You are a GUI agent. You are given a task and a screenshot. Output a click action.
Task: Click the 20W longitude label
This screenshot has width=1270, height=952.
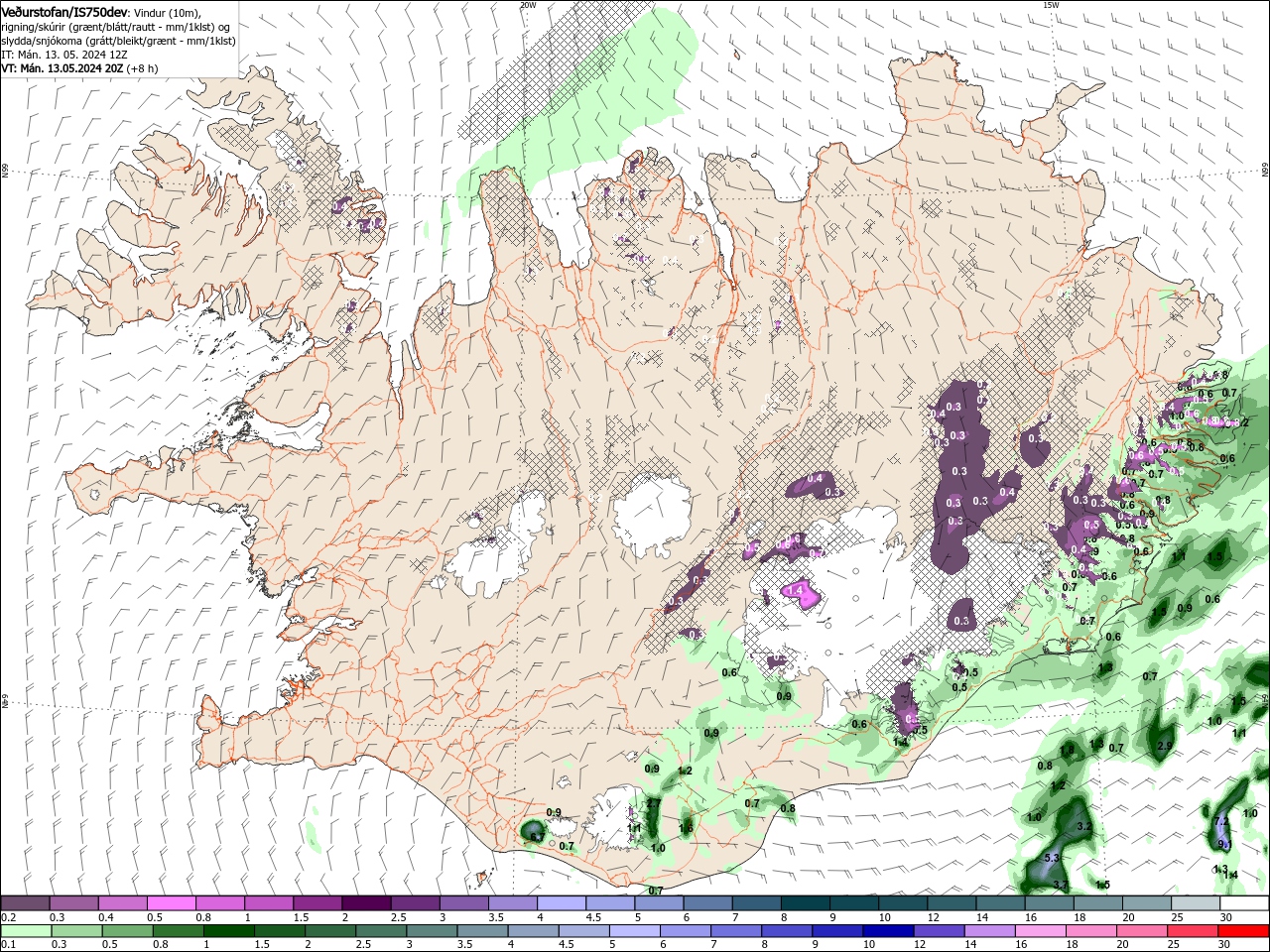coord(528,4)
